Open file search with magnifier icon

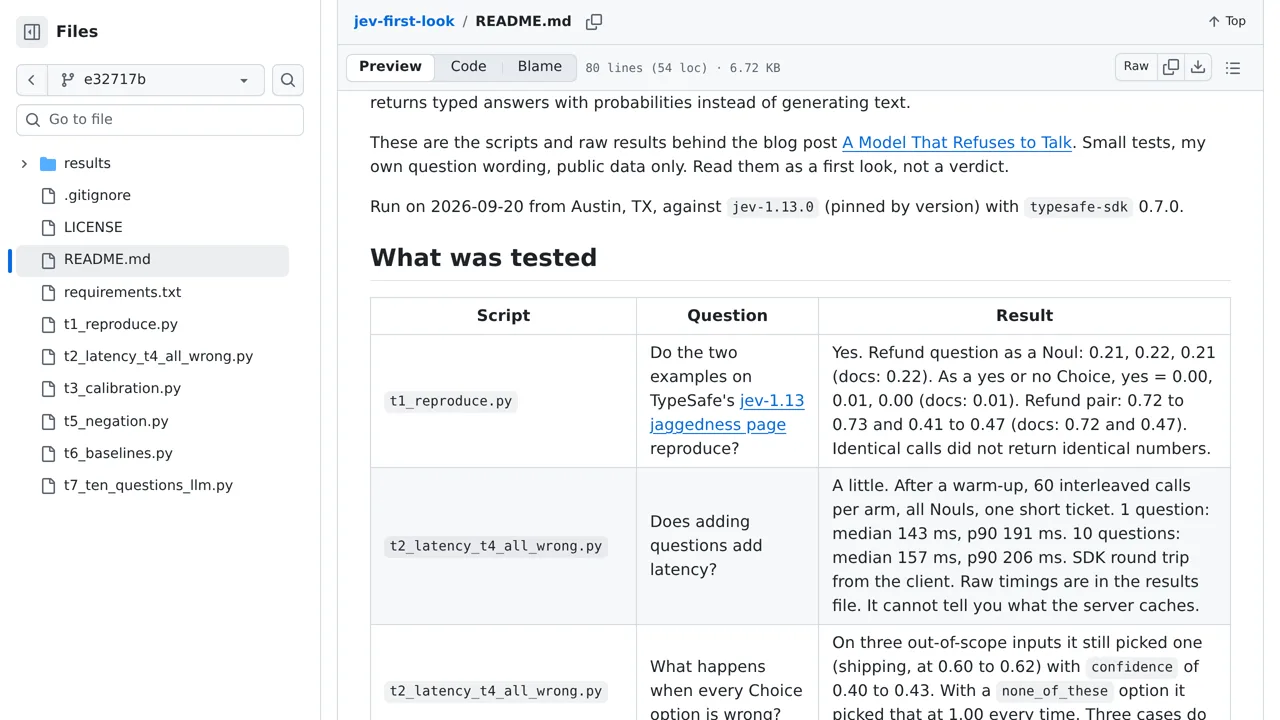tap(288, 80)
